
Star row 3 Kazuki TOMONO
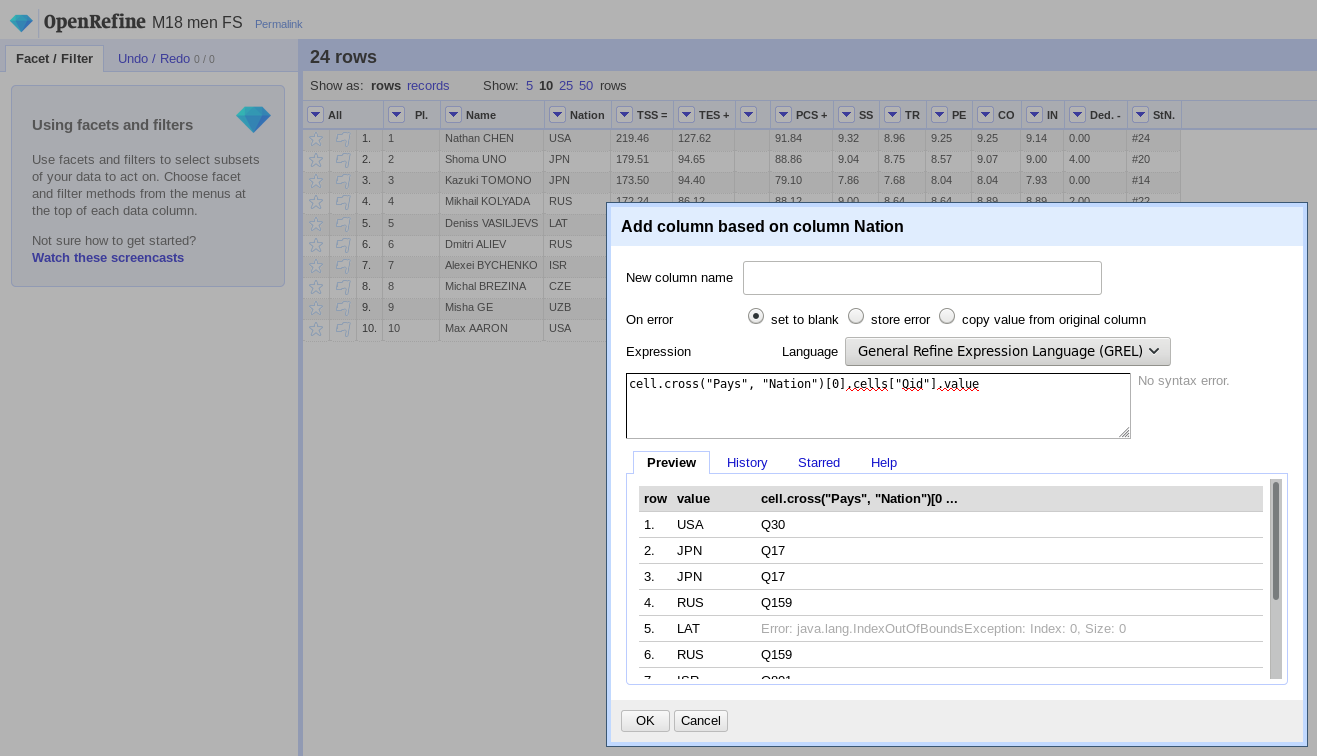click(316, 181)
